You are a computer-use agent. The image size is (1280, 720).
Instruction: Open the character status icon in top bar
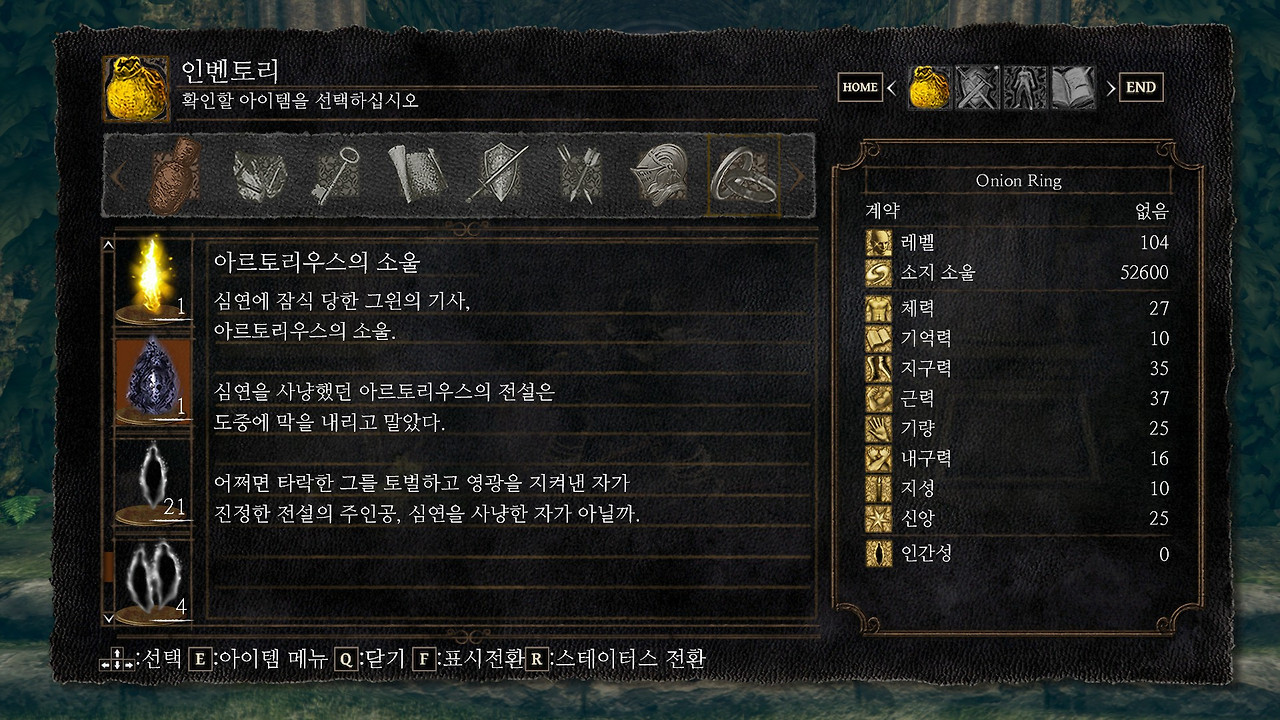click(x=1025, y=88)
